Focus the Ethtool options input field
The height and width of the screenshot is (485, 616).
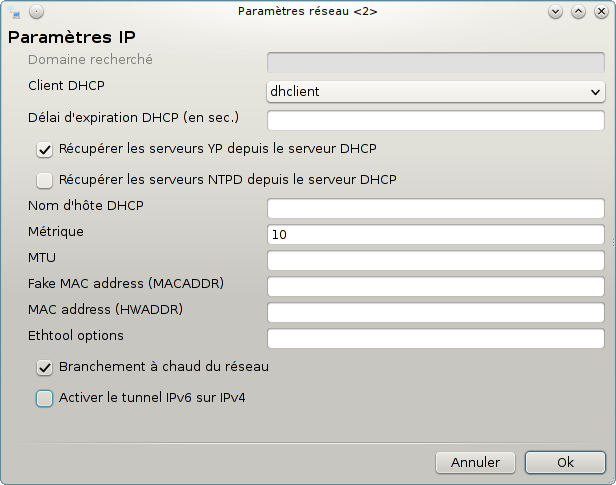tap(436, 338)
